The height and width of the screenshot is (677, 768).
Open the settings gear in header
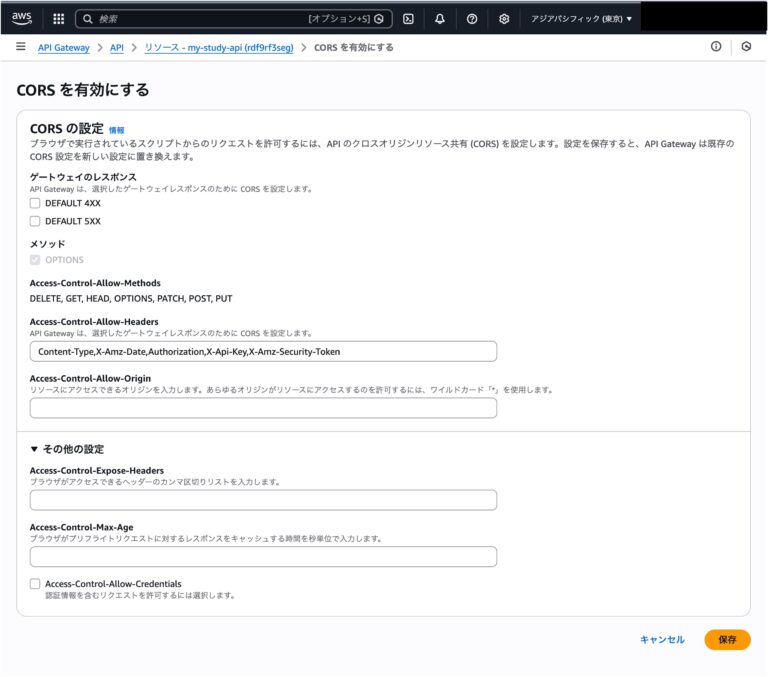[x=504, y=19]
